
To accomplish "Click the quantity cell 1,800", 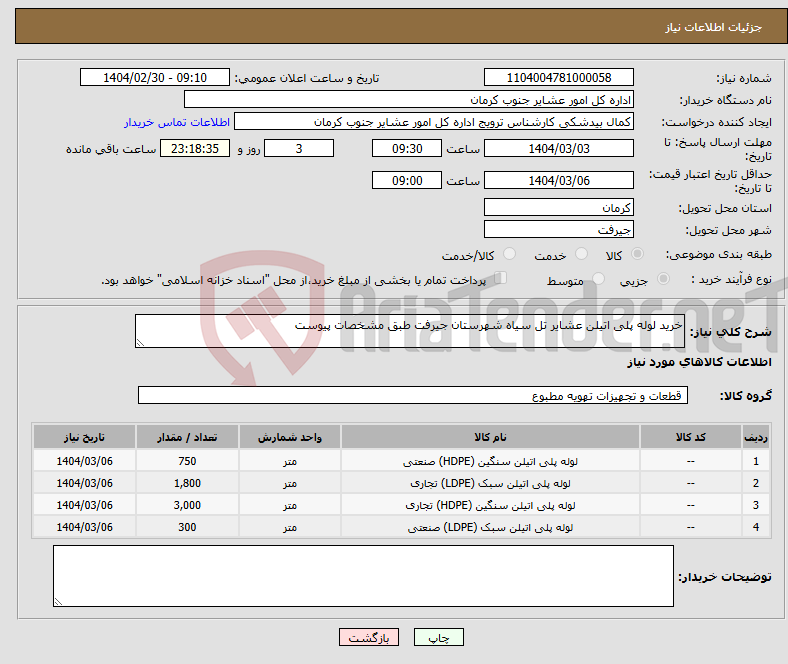I will click(x=187, y=483).
